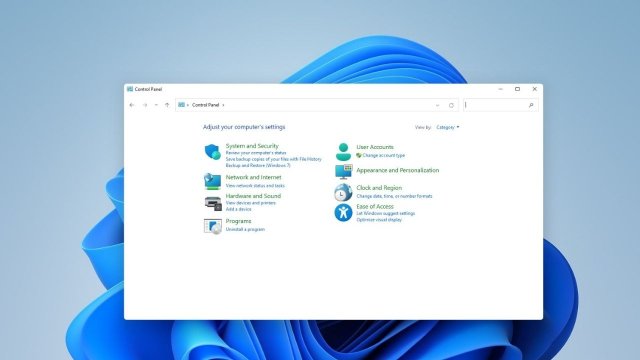Click Let Windows suggest settings
Viewport: 640px width, 360px height.
coord(386,213)
